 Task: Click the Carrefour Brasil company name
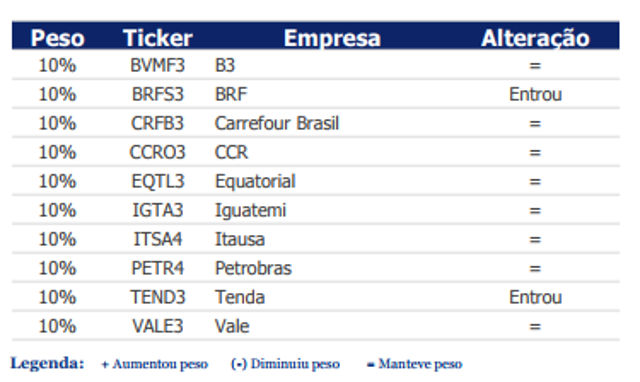click(277, 123)
